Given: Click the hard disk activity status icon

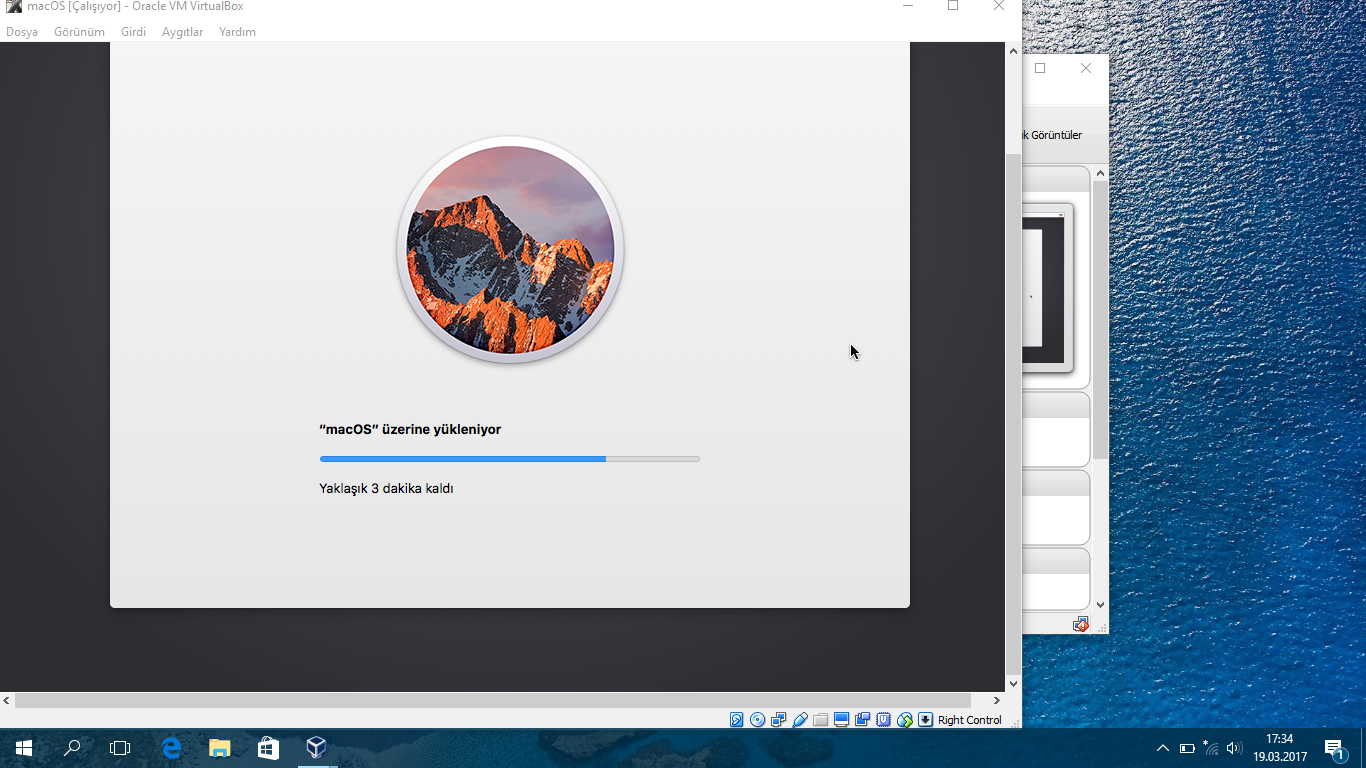Looking at the screenshot, I should [x=737, y=720].
